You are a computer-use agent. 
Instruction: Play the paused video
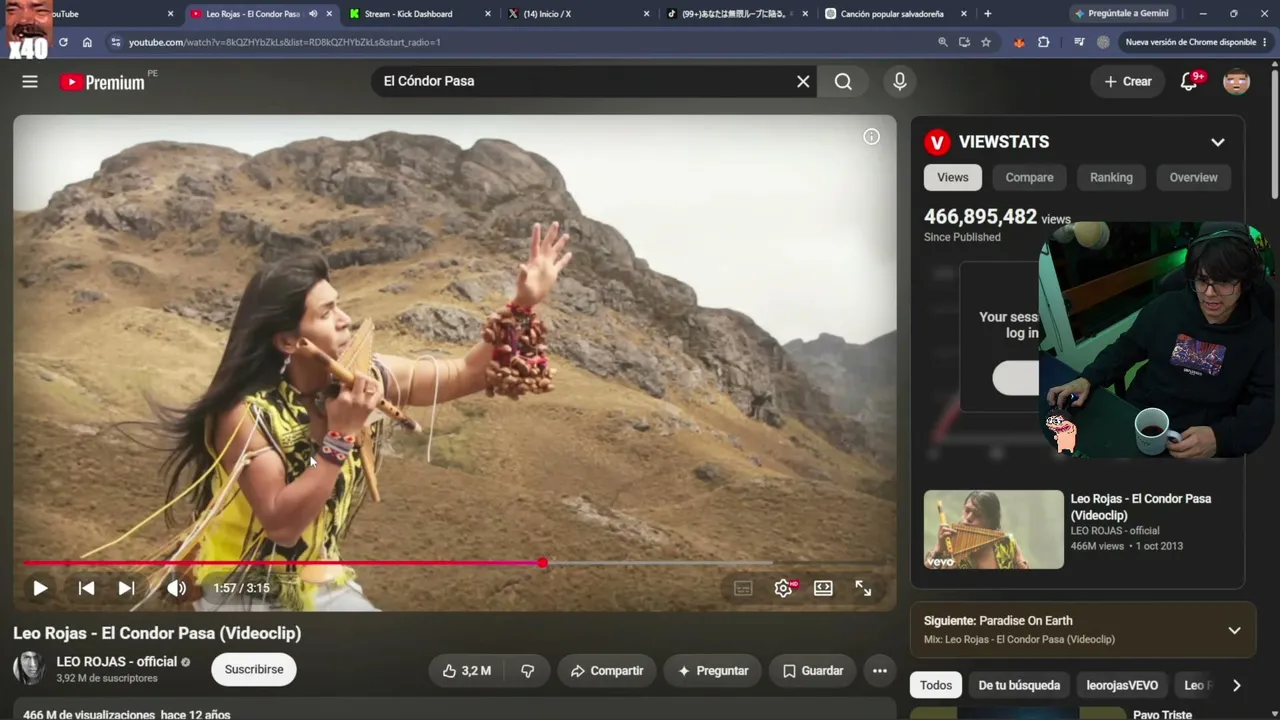(x=40, y=588)
